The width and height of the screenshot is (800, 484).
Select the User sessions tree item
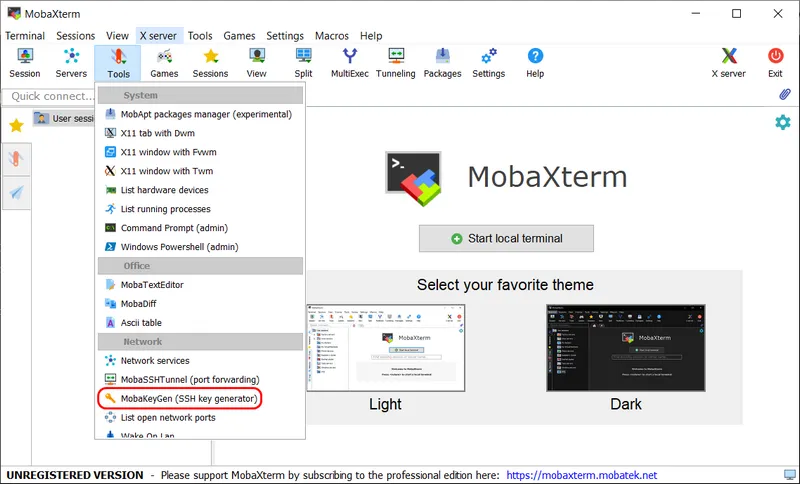point(64,118)
